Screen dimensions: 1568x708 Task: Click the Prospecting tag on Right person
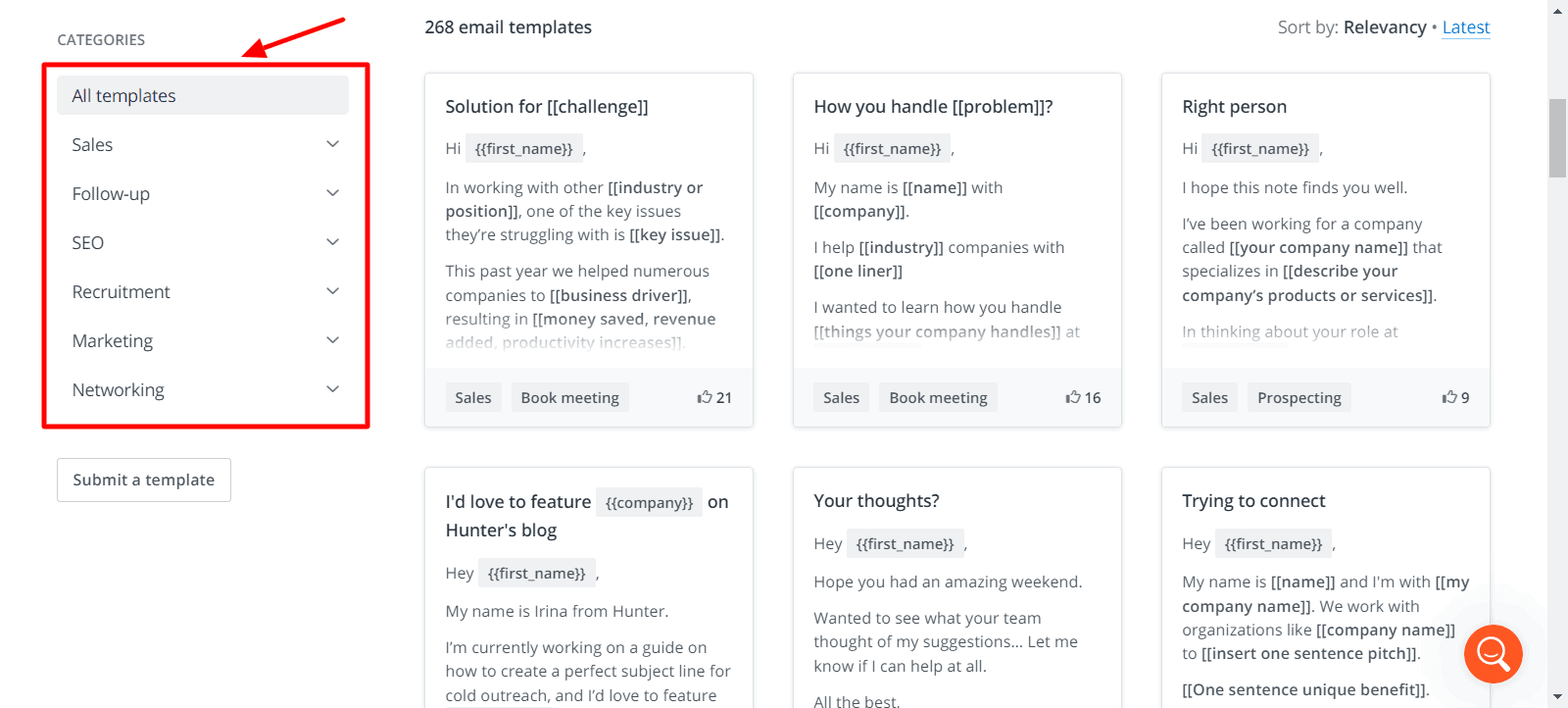(x=1298, y=397)
